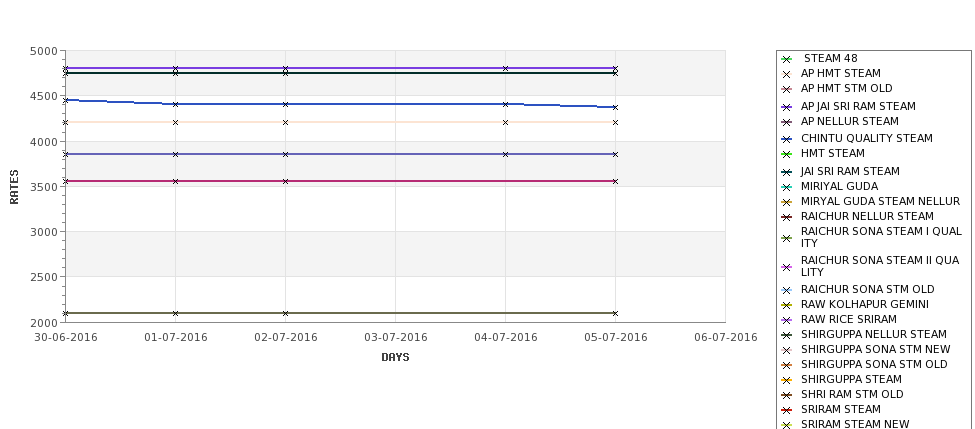Click the HMT STEAM green legend marker
The width and height of the screenshot is (975, 429).
click(x=786, y=154)
